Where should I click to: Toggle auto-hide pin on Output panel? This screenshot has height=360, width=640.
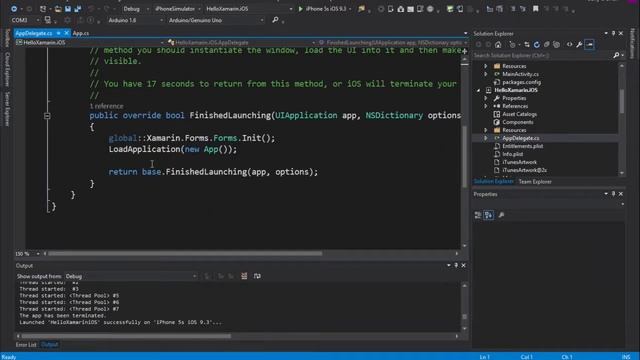click(x=456, y=265)
